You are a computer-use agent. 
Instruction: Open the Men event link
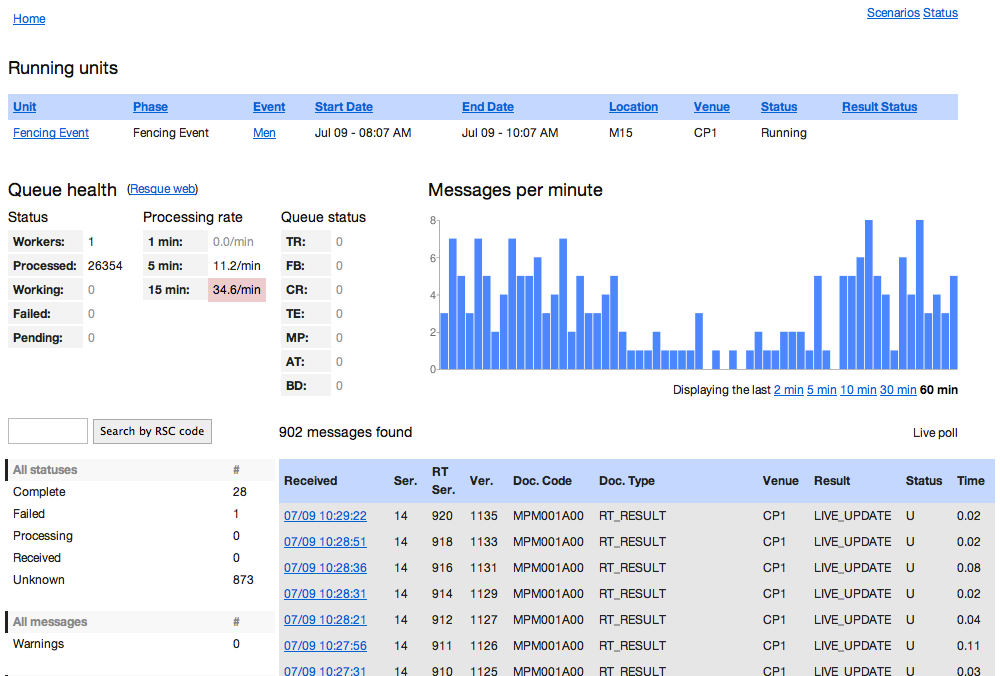(x=264, y=133)
